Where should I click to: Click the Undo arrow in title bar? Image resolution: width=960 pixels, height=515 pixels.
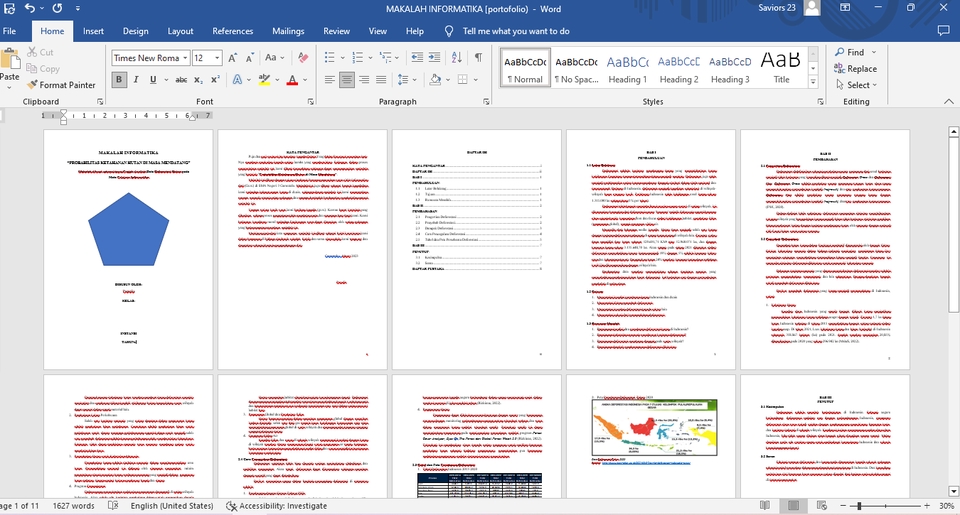click(x=29, y=8)
